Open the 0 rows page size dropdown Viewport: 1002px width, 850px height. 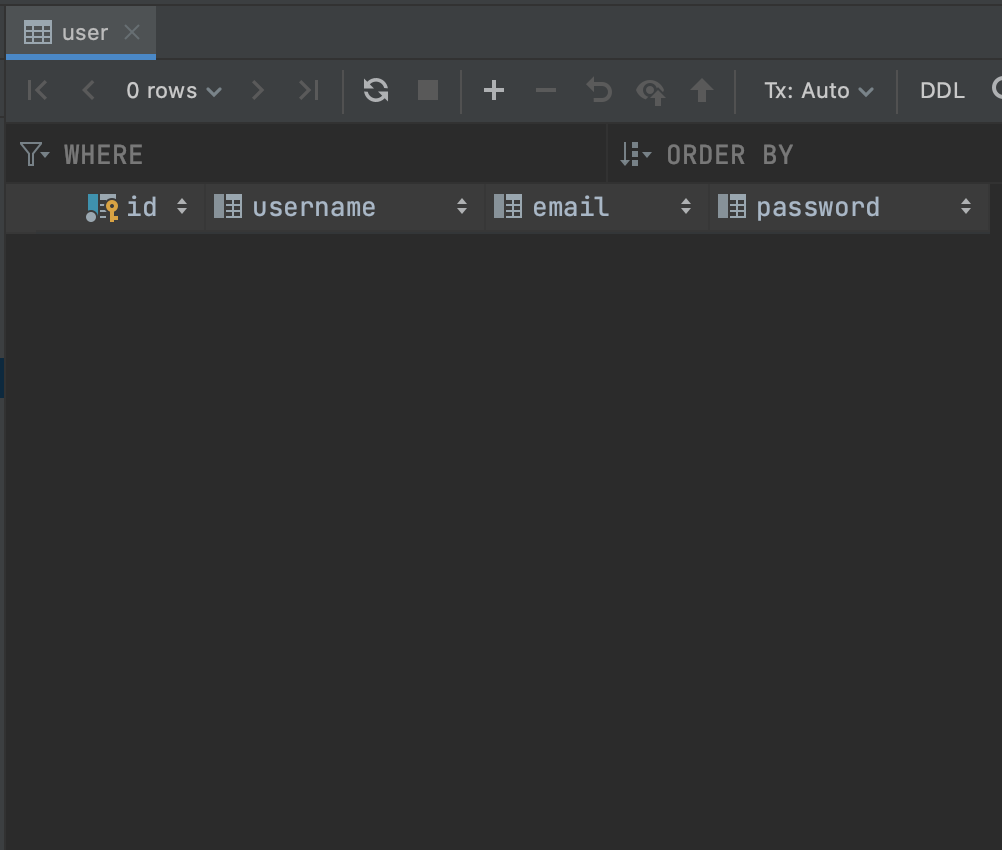click(x=174, y=91)
